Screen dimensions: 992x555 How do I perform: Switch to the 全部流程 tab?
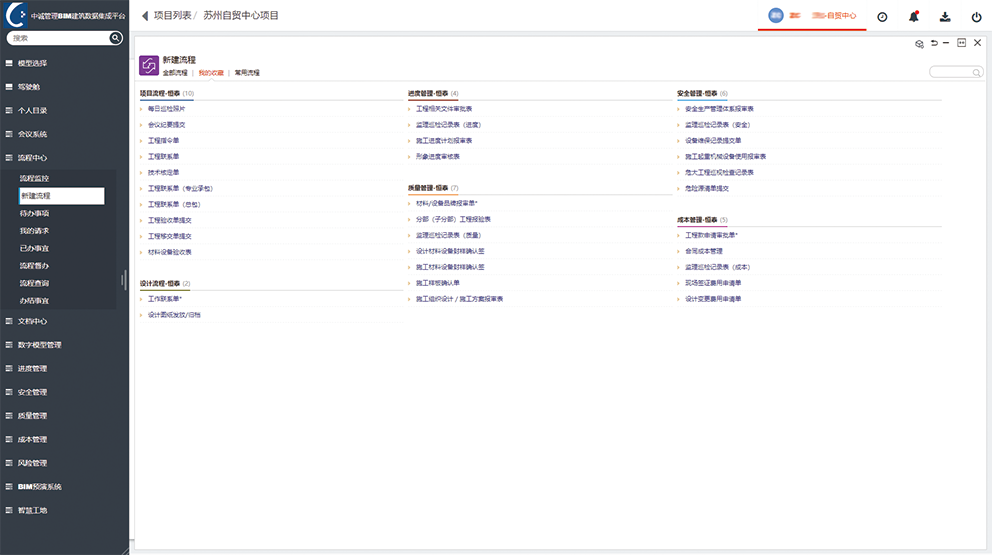(175, 73)
